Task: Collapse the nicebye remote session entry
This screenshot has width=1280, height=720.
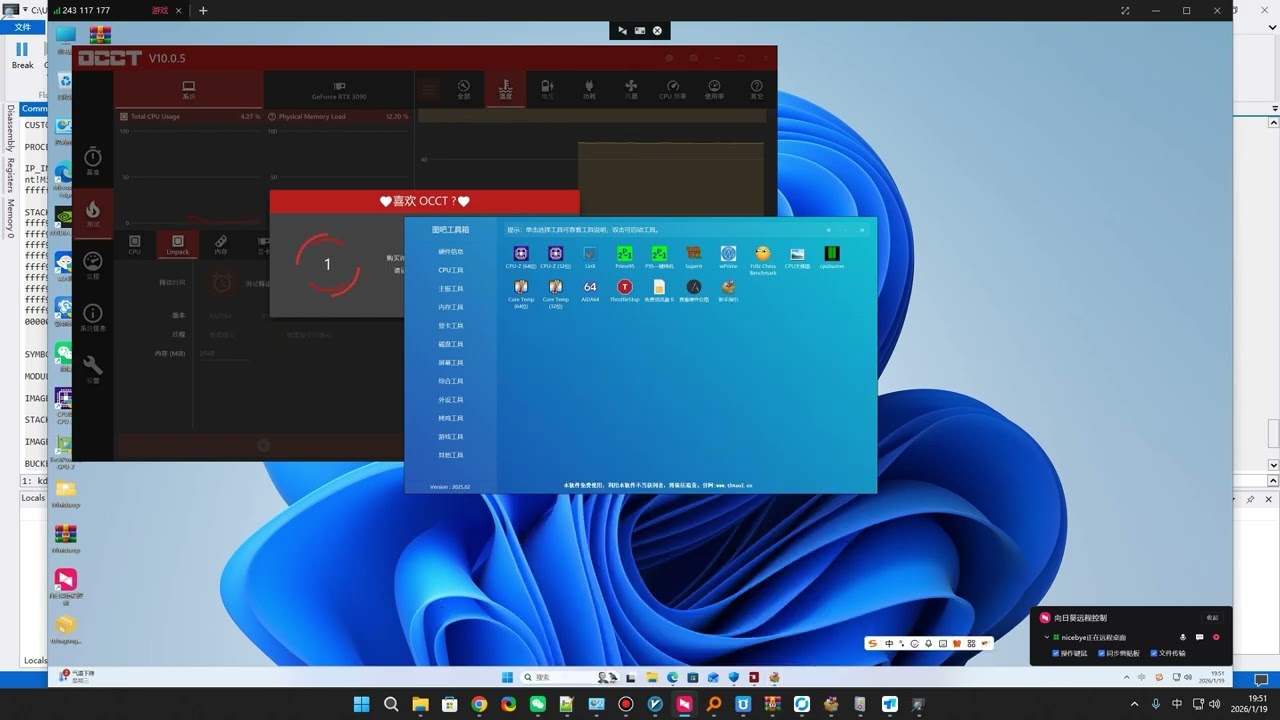Action: point(1047,637)
